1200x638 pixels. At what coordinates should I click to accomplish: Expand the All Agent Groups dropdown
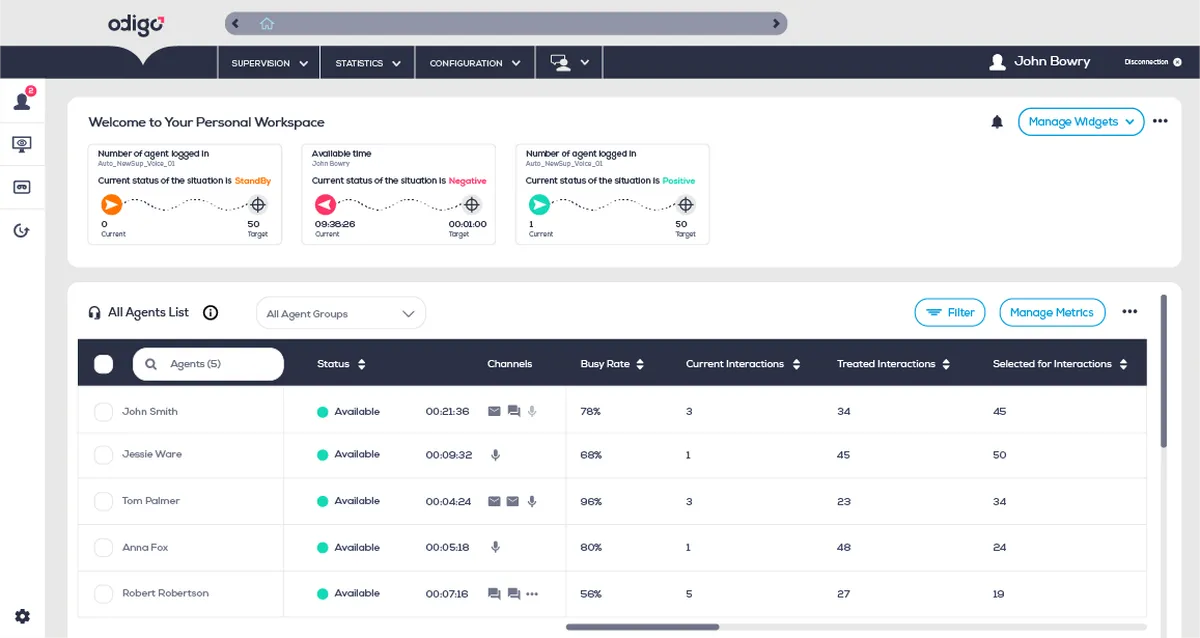coord(340,314)
